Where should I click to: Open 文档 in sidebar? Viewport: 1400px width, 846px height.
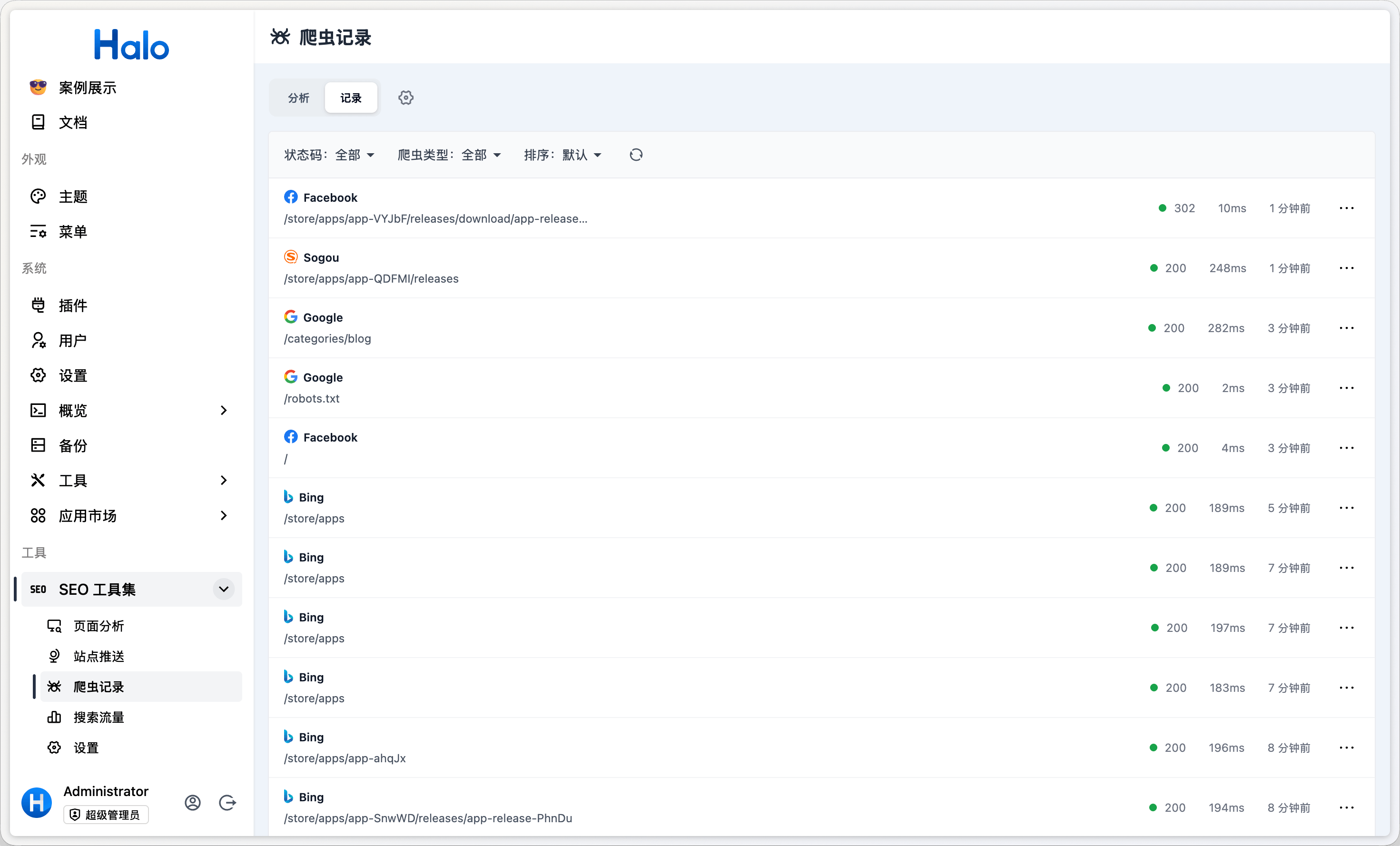132,122
